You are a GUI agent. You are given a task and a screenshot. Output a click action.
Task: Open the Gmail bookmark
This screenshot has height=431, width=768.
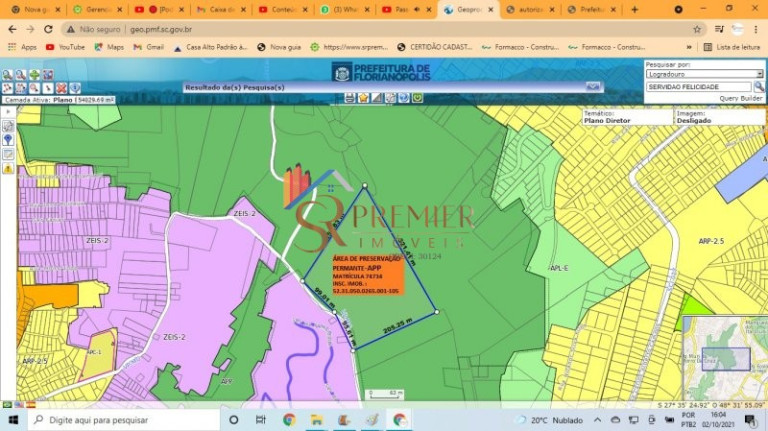coord(149,47)
